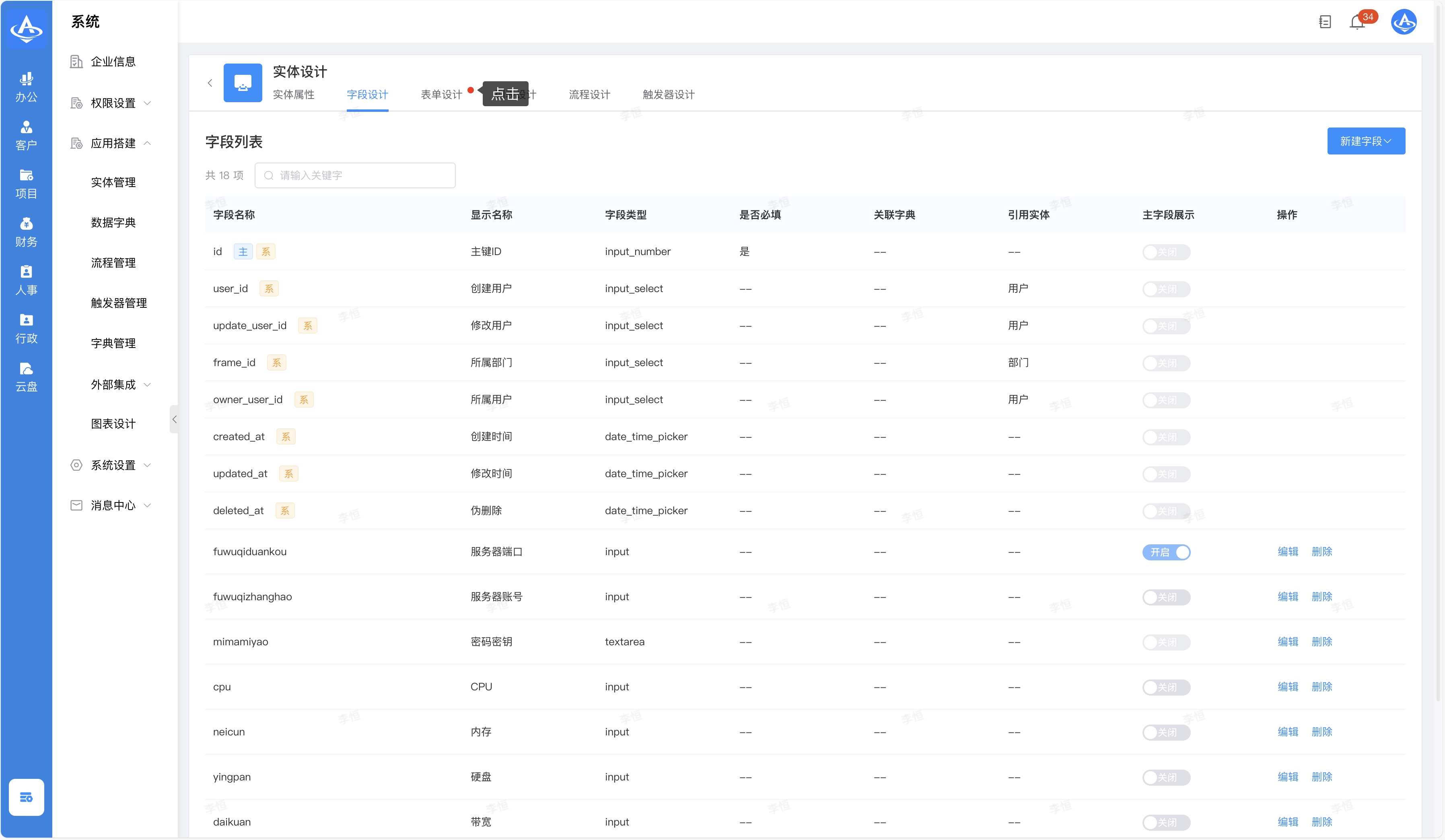Open the 云盘 cloud drive icon
The image size is (1445, 840).
pyautogui.click(x=27, y=377)
